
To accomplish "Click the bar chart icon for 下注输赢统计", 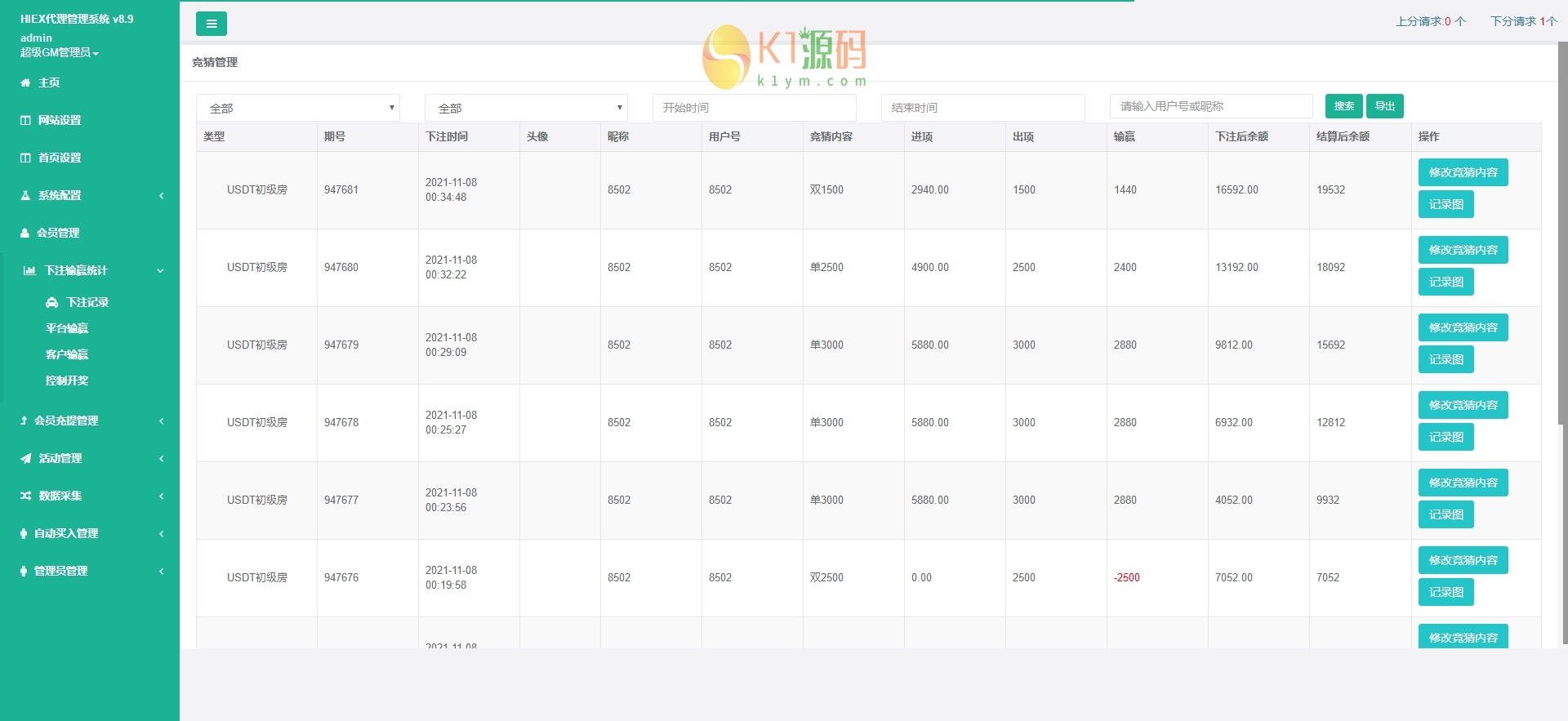I will [29, 270].
